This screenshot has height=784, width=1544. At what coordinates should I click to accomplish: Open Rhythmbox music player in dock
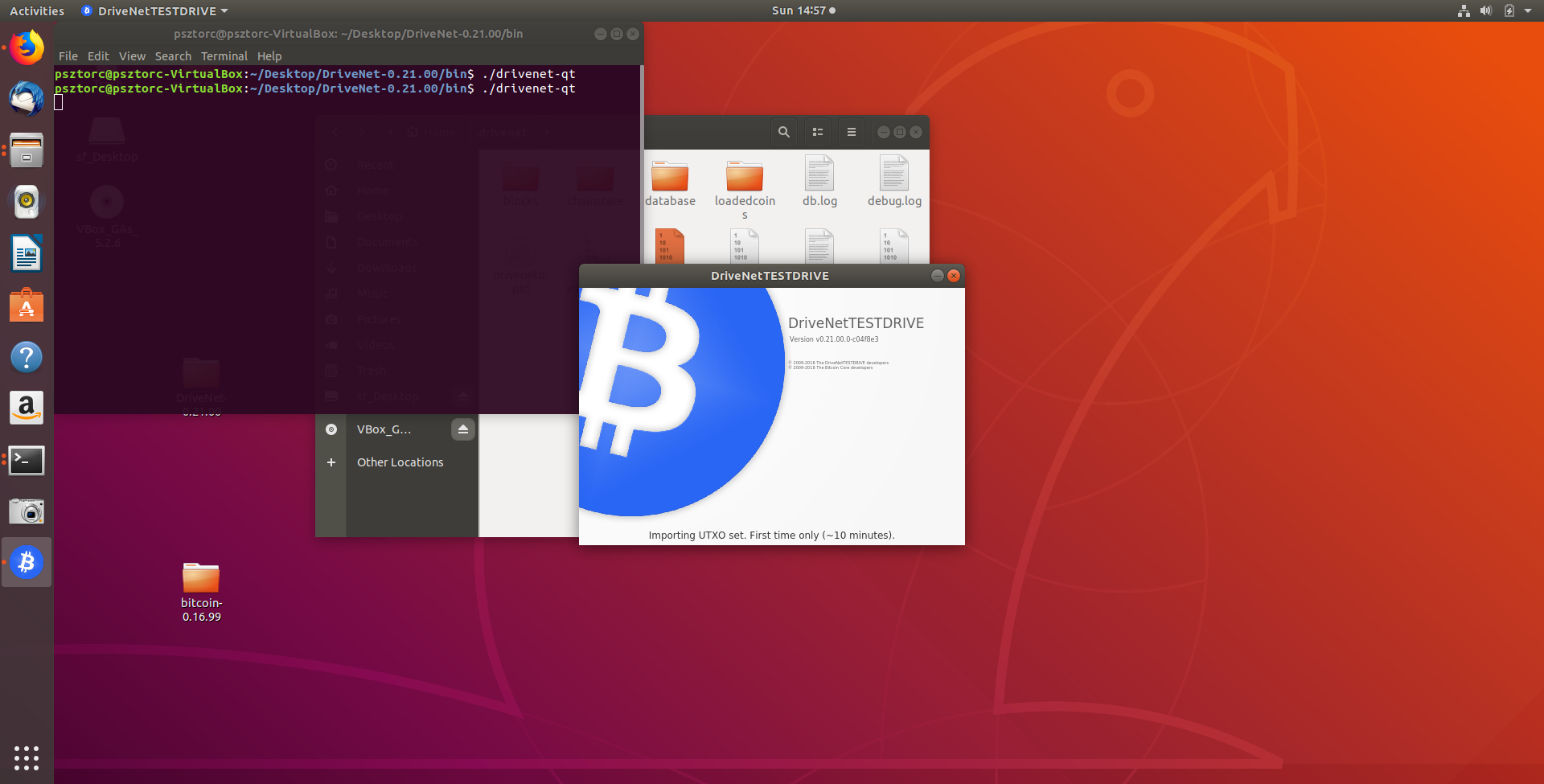tap(27, 202)
